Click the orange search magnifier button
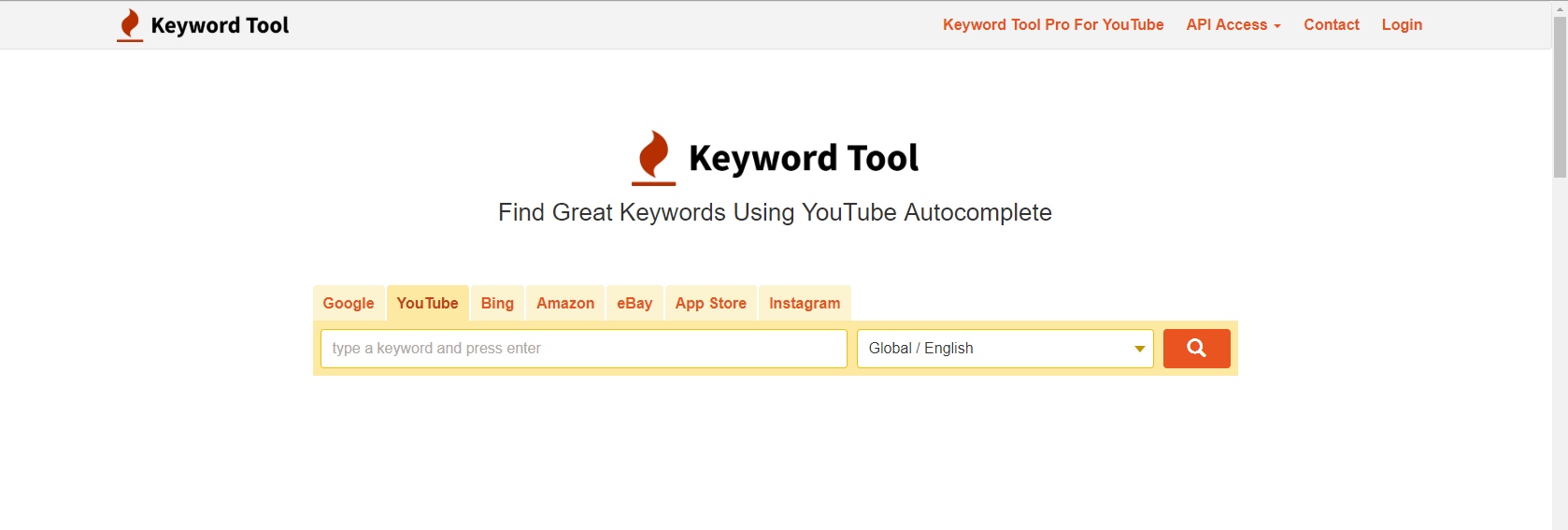The width and height of the screenshot is (1568, 530). [1196, 349]
